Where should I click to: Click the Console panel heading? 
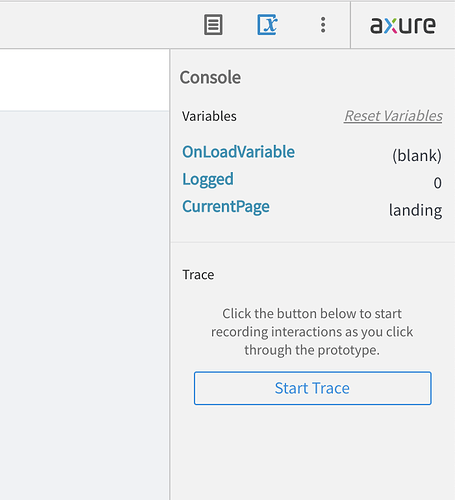[x=210, y=77]
